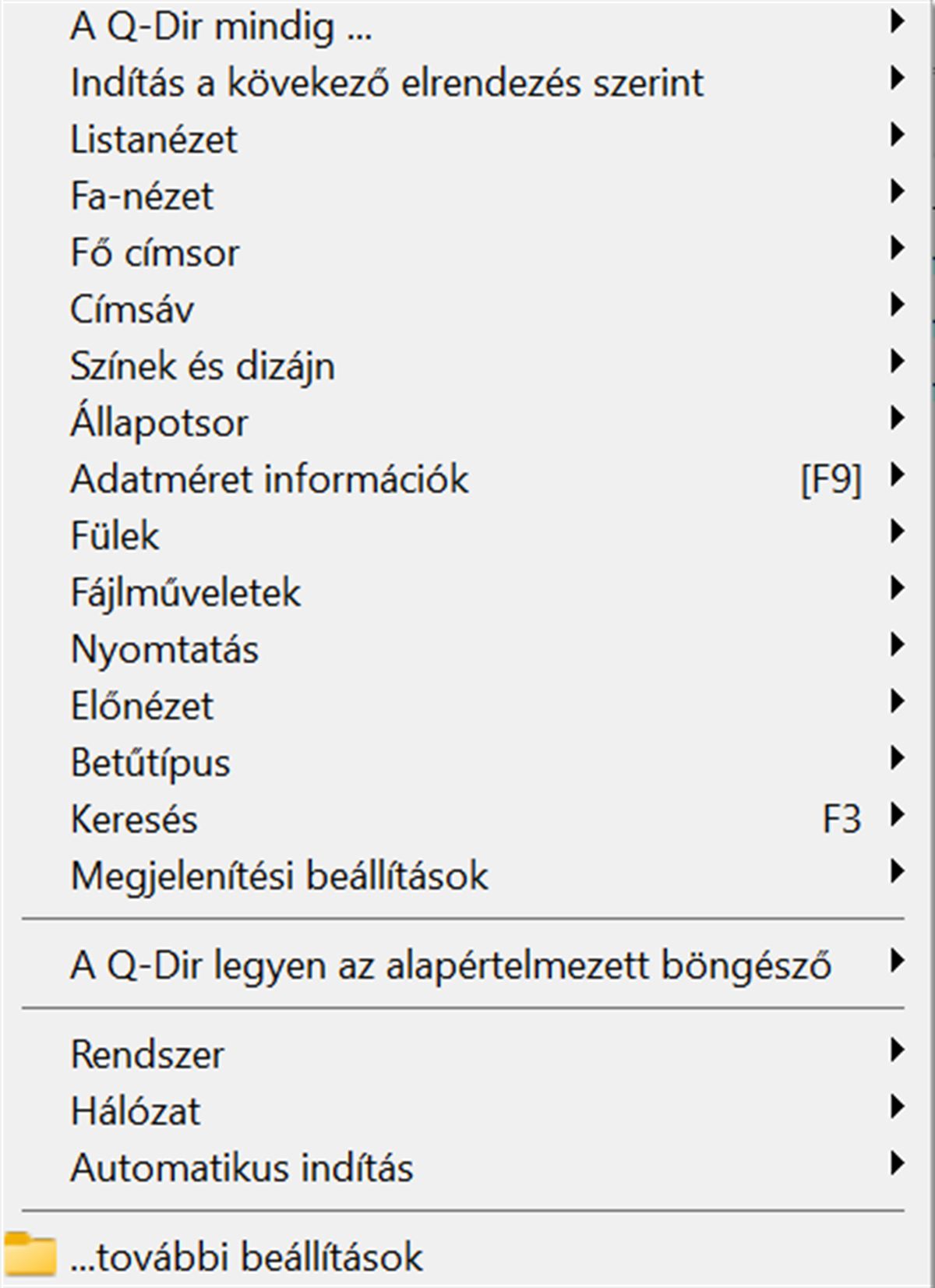Expand the Színek és dizájn arrow
Image resolution: width=935 pixels, height=1288 pixels.
pyautogui.click(x=897, y=362)
